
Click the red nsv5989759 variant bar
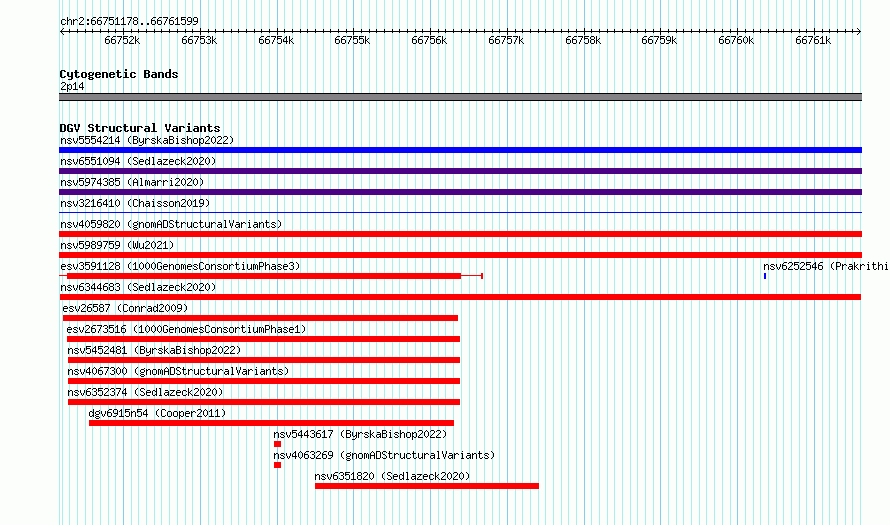click(x=460, y=255)
